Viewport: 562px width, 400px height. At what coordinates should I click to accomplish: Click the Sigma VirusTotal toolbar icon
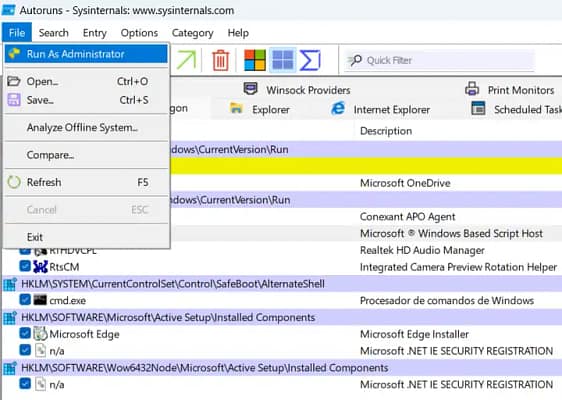click(x=310, y=60)
